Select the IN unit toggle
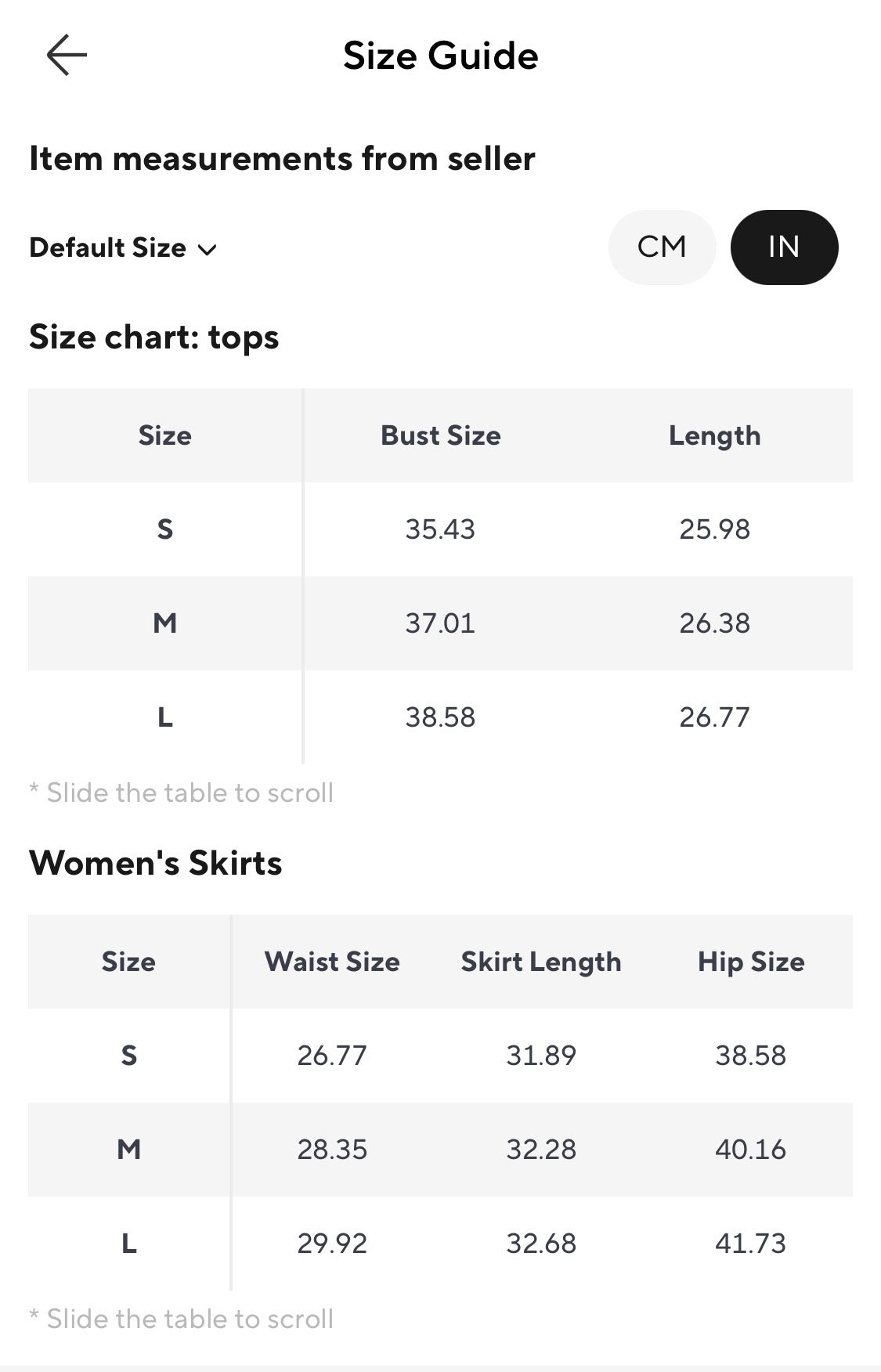881x1372 pixels. coord(784,247)
